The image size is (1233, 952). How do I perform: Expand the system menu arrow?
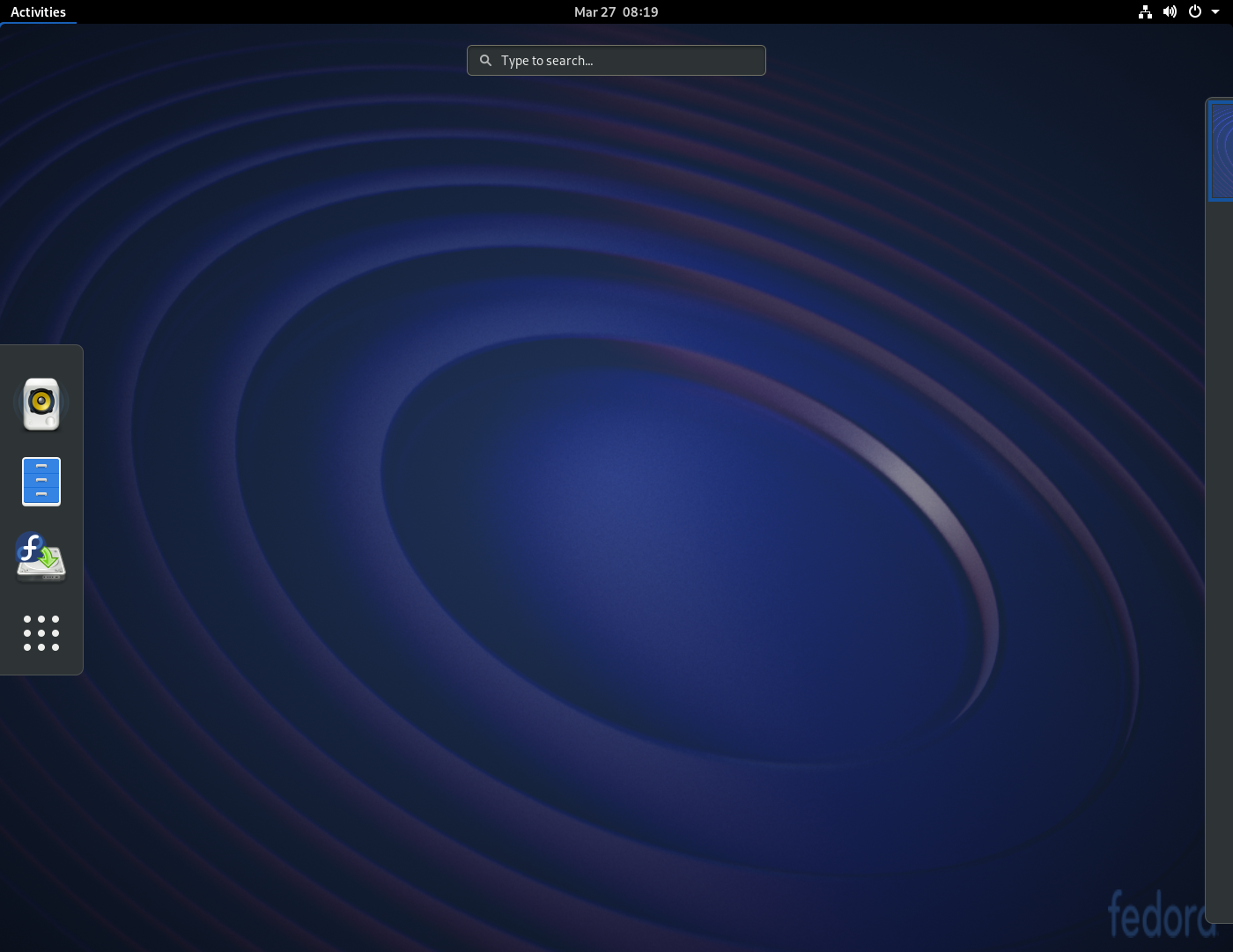coord(1215,12)
